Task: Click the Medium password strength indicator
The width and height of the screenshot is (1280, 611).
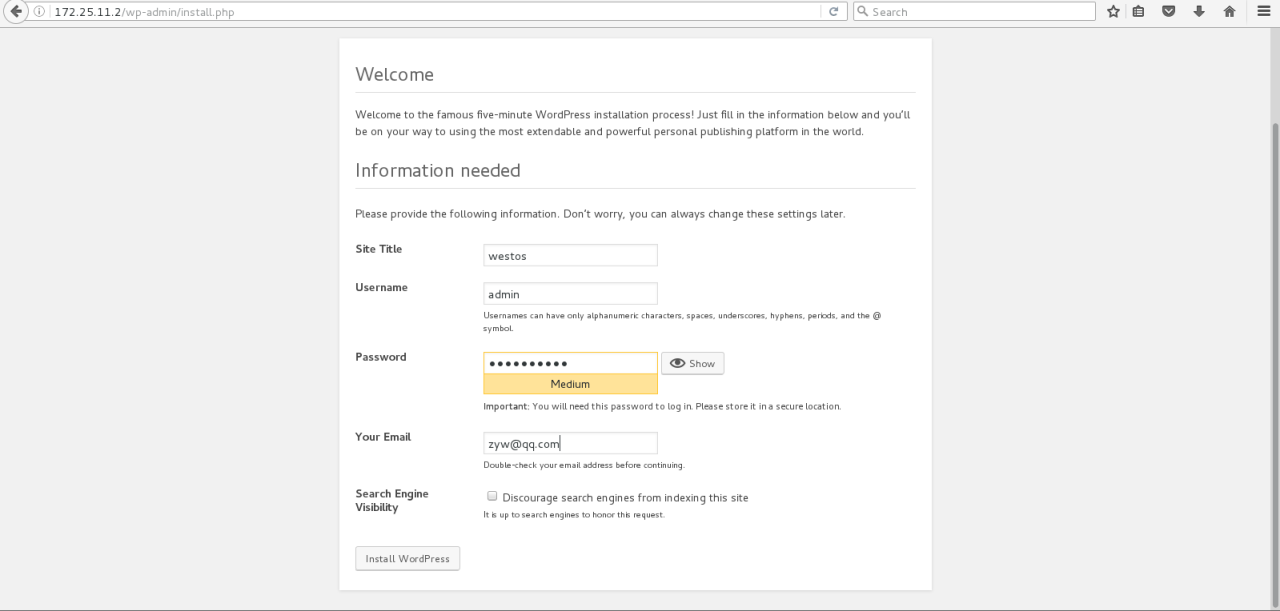Action: 570,384
